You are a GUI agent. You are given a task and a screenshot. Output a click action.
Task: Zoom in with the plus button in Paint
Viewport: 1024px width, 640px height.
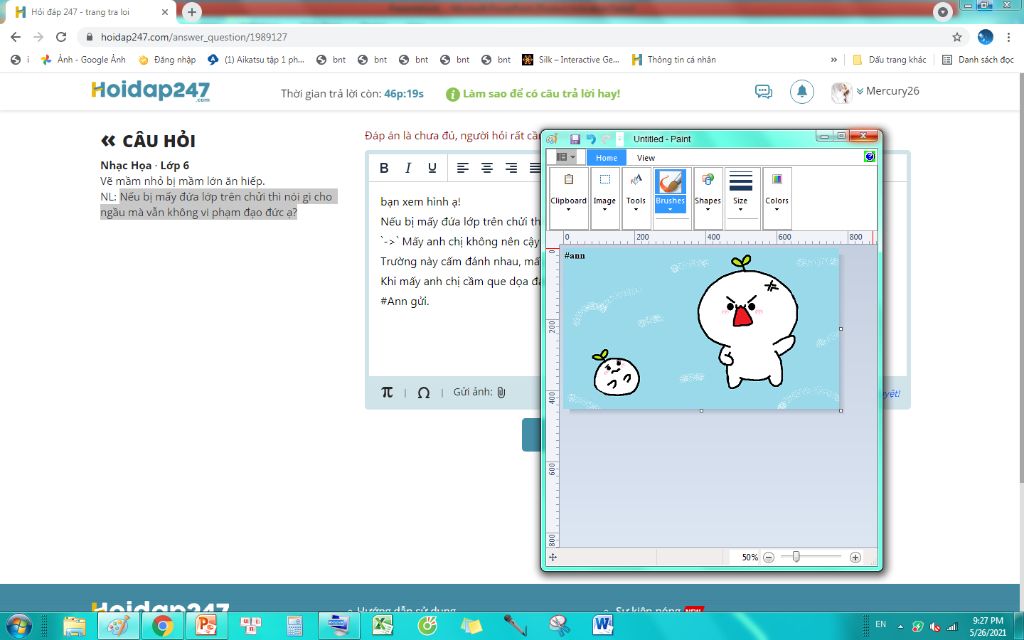click(855, 557)
